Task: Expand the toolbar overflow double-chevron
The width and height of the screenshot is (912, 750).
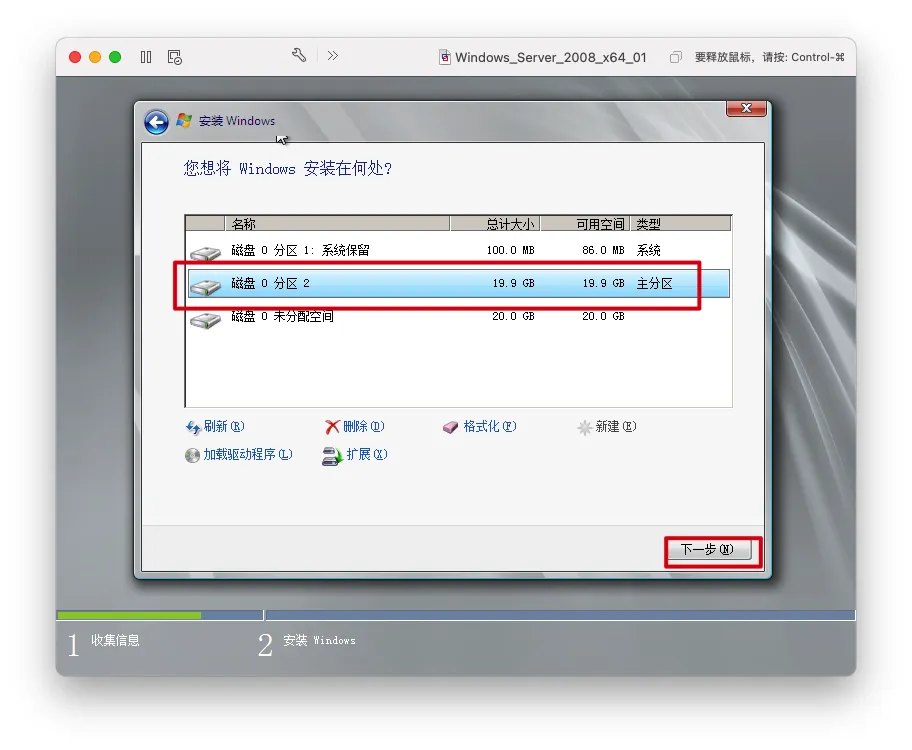Action: click(333, 56)
